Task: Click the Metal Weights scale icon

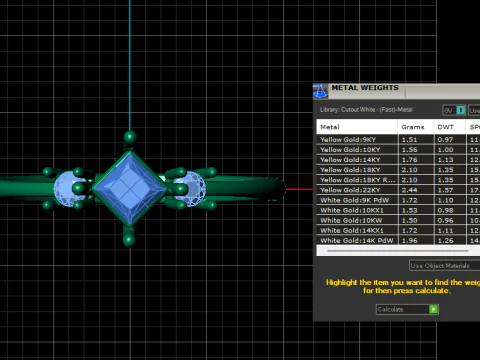Action: click(320, 91)
